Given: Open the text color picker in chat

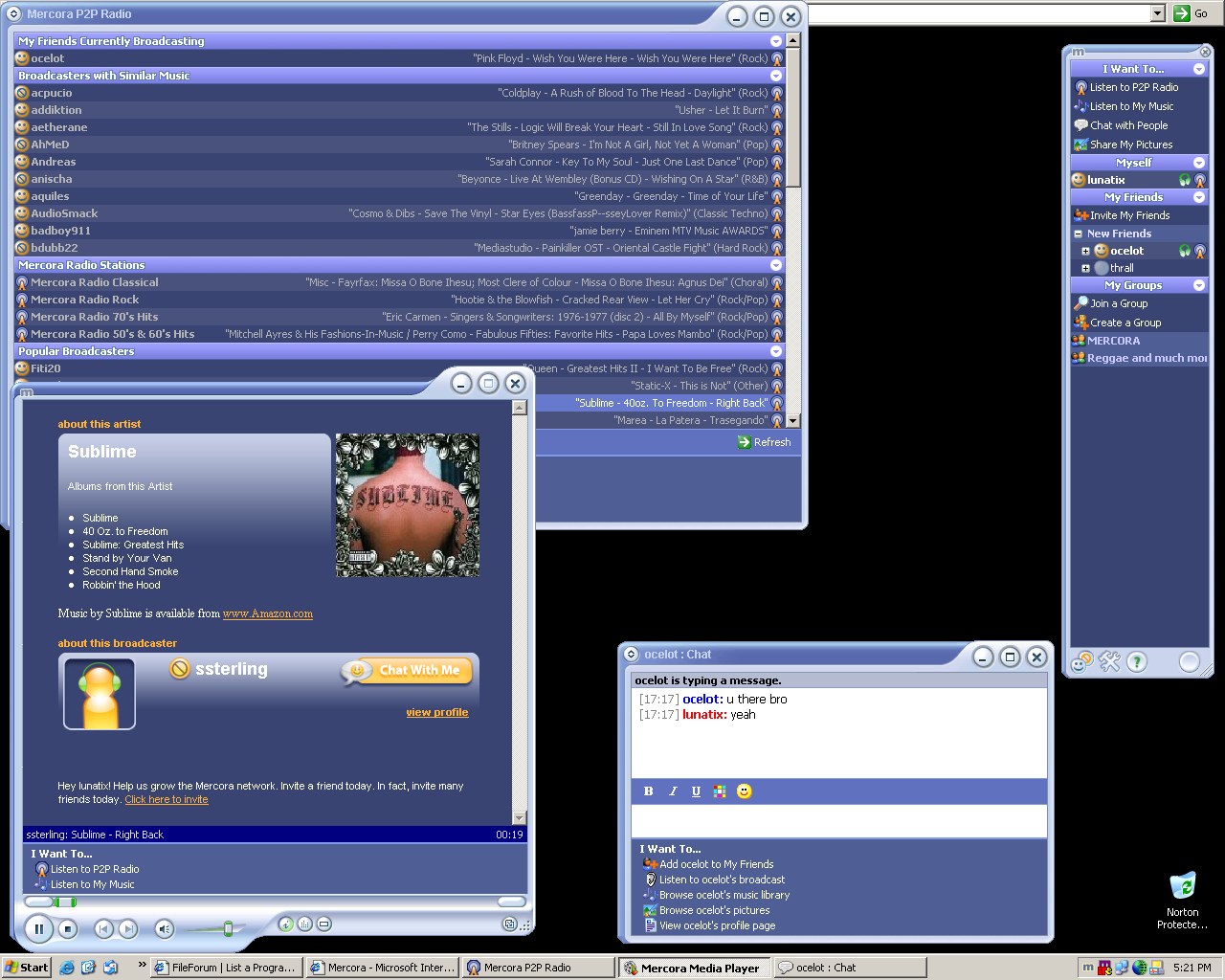Looking at the screenshot, I should coord(720,791).
